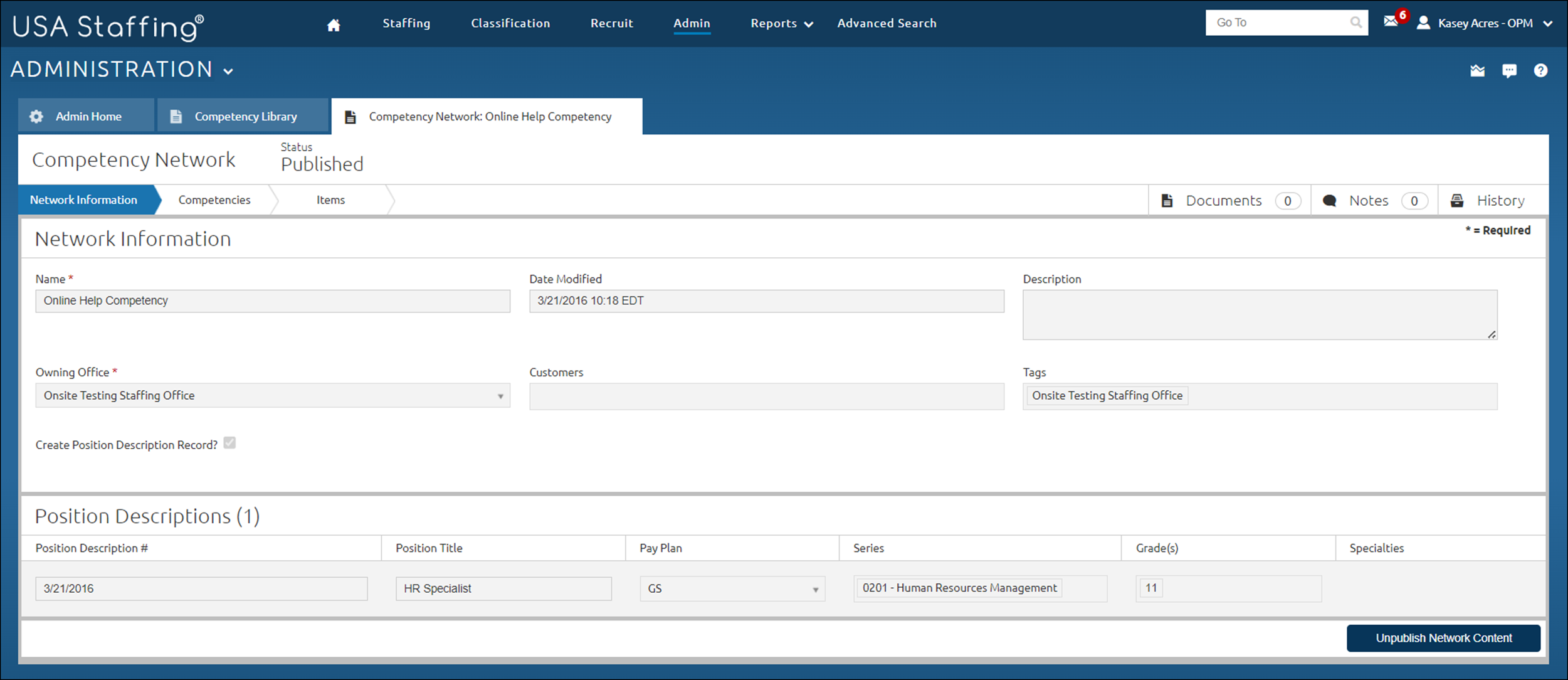The width and height of the screenshot is (1568, 680).
Task: Open the Documents panel
Action: (1229, 201)
